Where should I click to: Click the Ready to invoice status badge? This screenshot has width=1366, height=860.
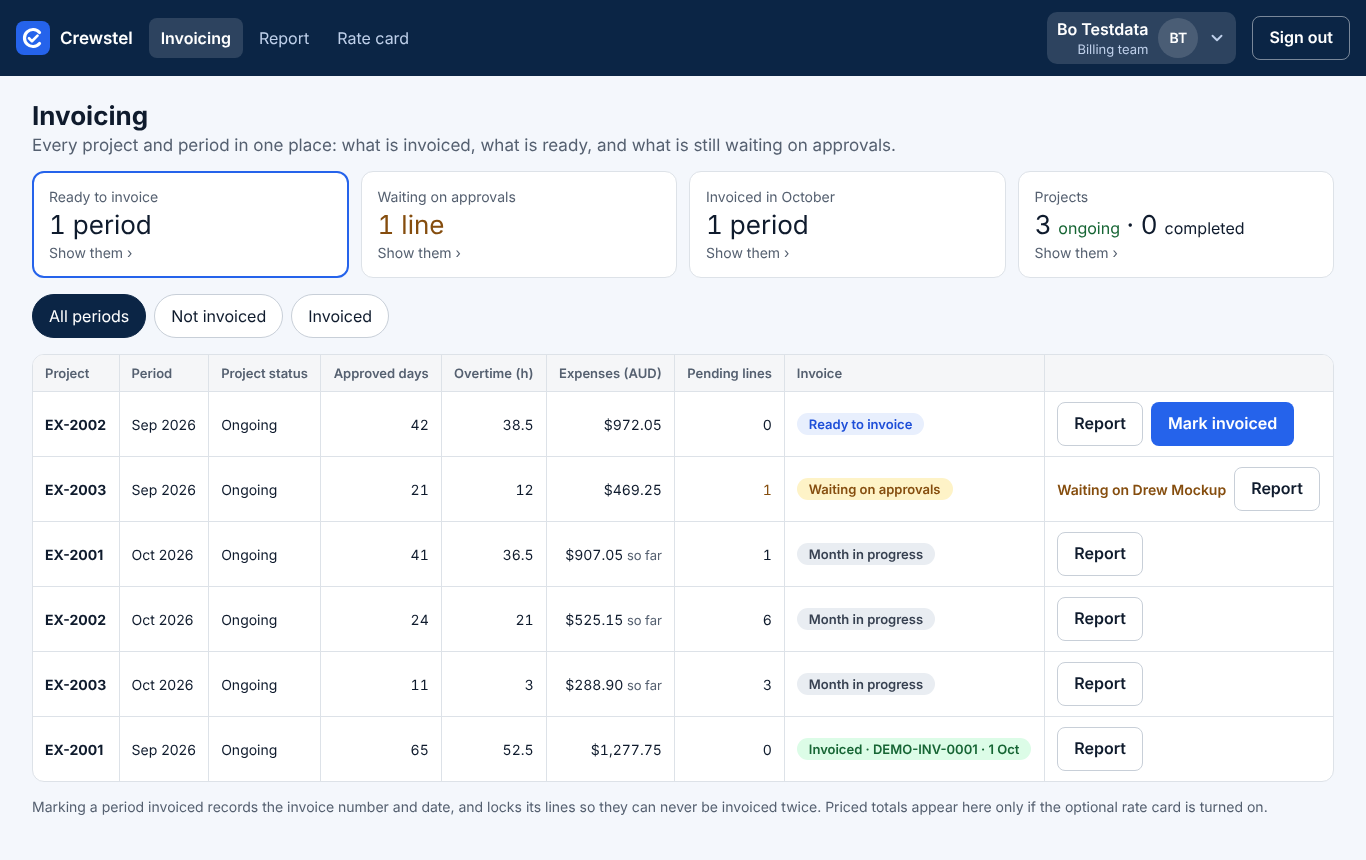tap(860, 424)
